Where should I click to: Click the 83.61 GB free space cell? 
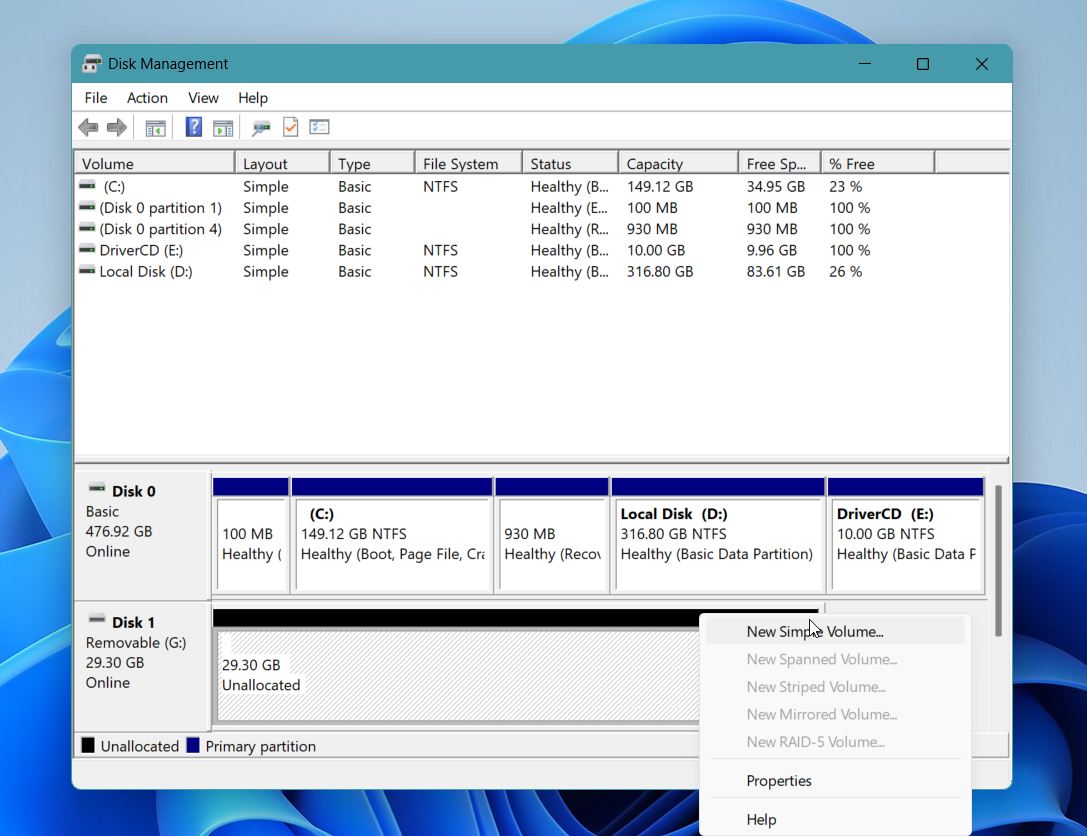click(x=776, y=272)
